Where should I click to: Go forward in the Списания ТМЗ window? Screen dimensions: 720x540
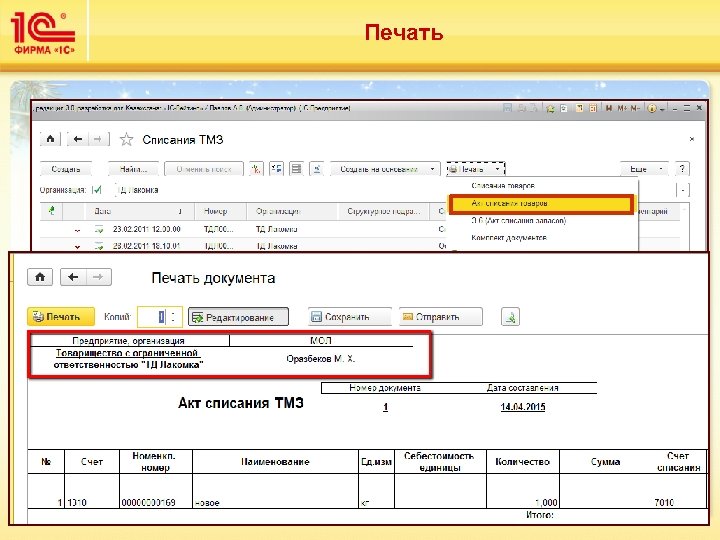pos(98,139)
